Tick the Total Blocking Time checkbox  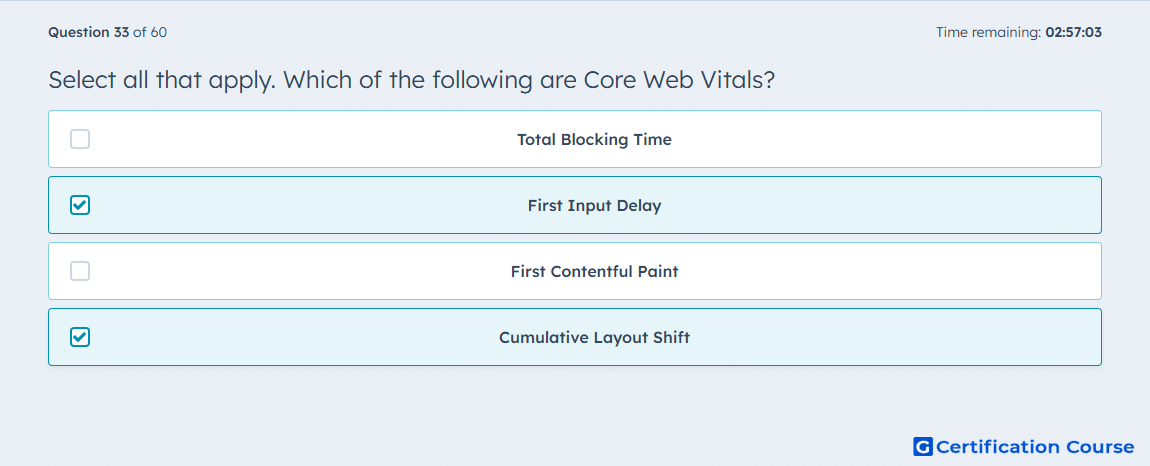pos(80,139)
